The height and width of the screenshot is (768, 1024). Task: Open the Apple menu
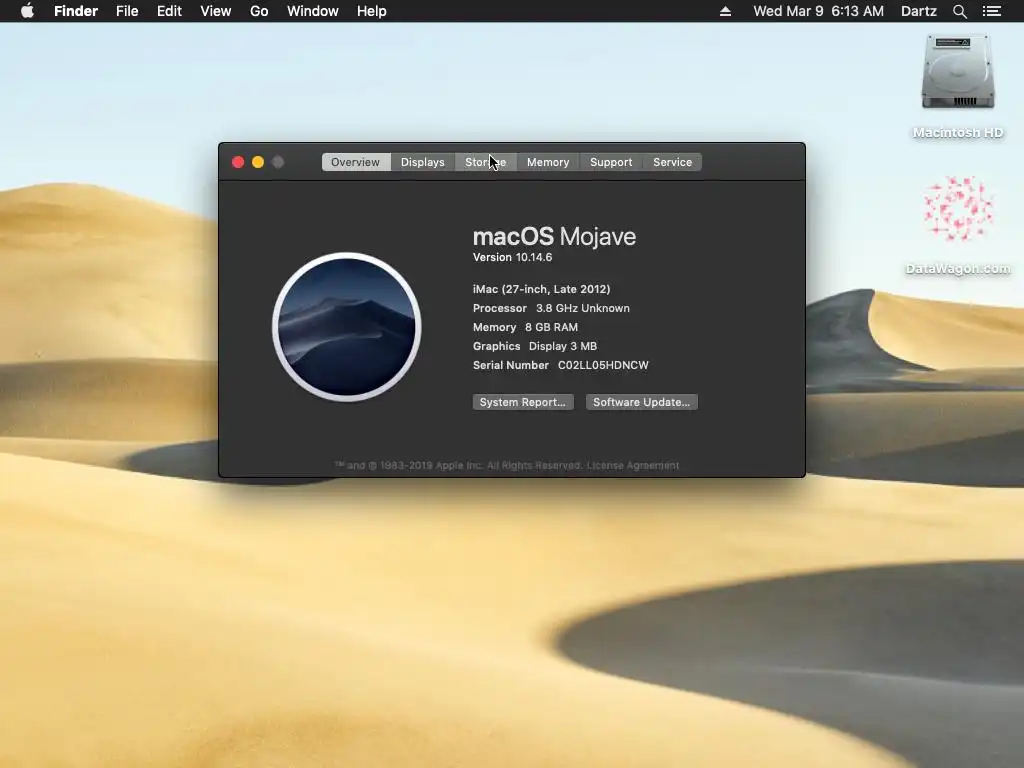click(27, 11)
